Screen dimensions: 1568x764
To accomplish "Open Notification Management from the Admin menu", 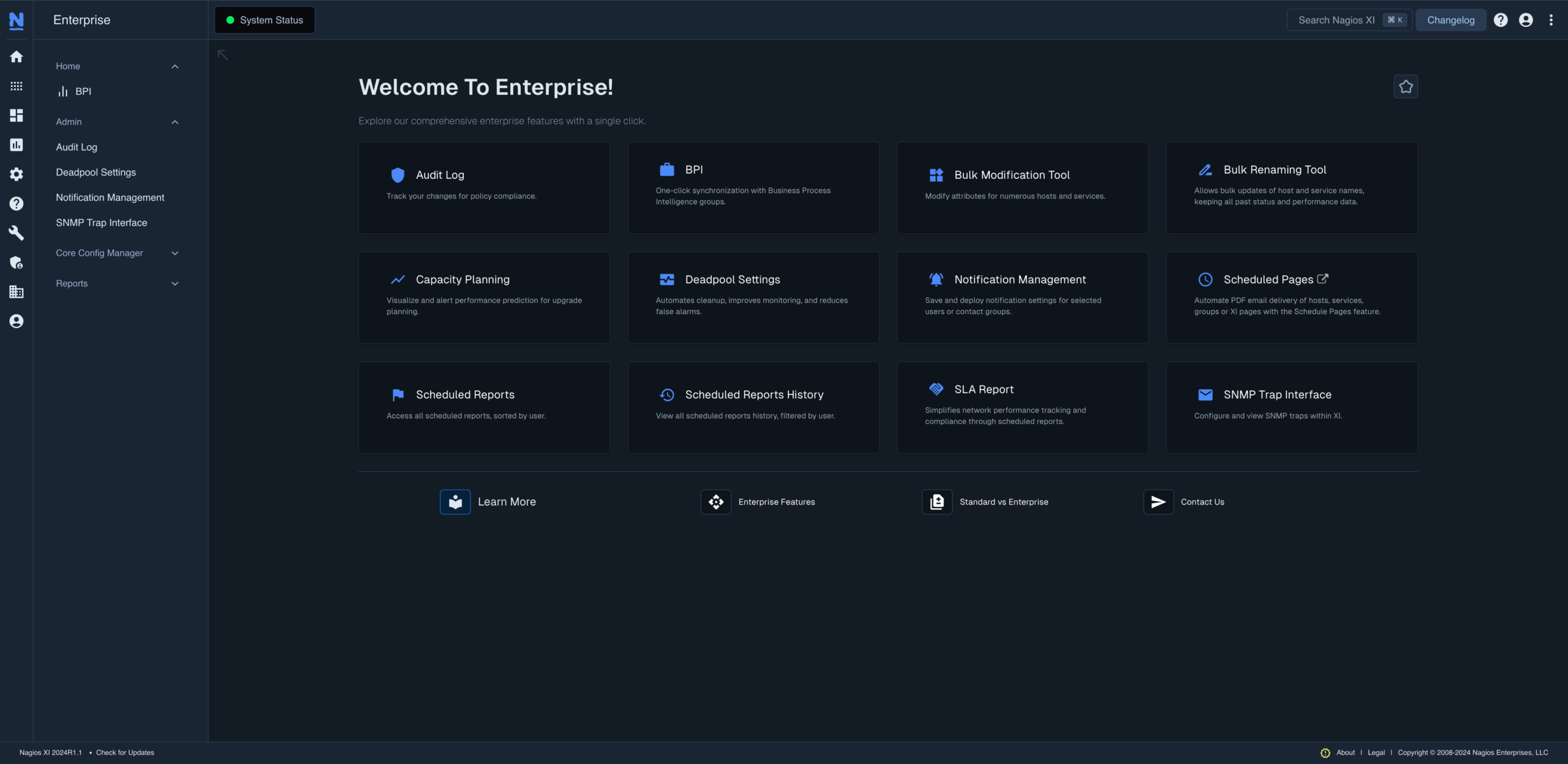I will (x=110, y=197).
